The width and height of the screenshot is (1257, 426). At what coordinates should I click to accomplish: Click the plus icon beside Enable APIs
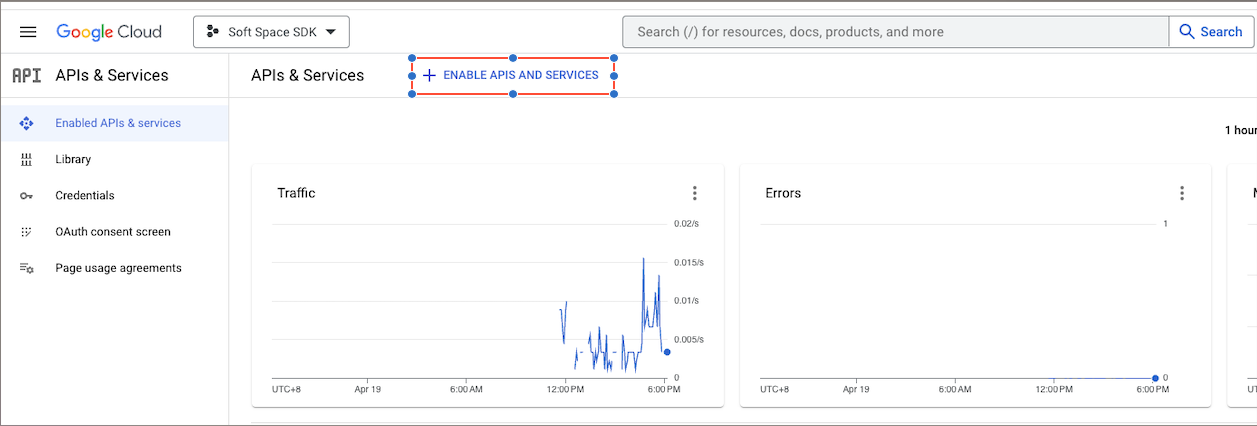[429, 75]
